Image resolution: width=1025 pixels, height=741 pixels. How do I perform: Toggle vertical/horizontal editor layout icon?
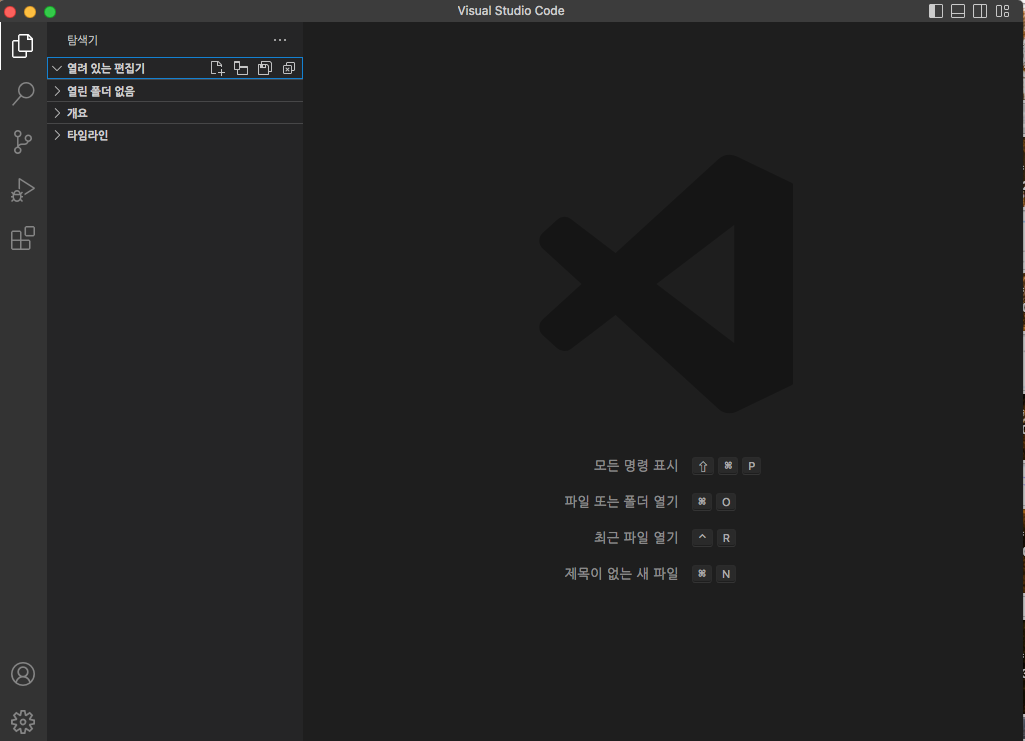coord(241,68)
